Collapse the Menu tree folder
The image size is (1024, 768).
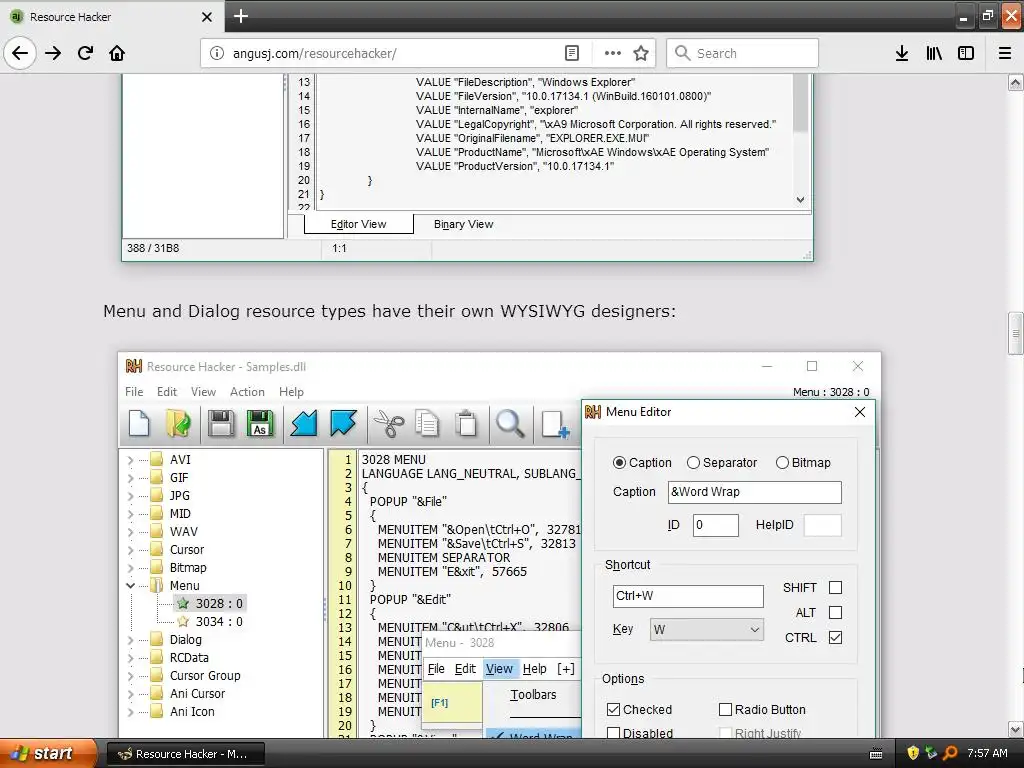(x=130, y=586)
